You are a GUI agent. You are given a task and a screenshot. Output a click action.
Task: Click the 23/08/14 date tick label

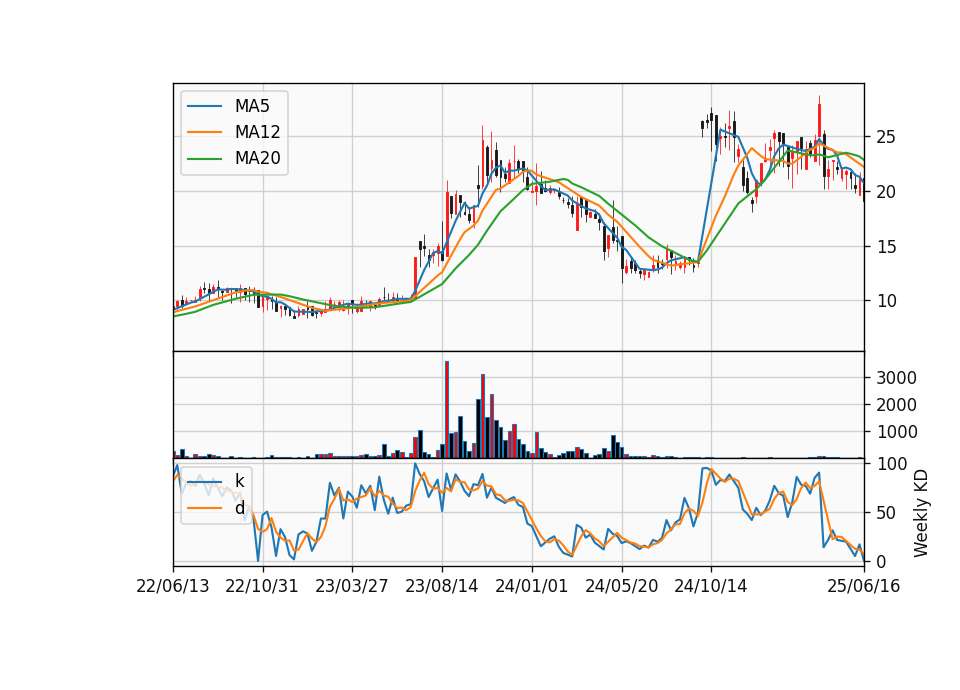pos(441,586)
